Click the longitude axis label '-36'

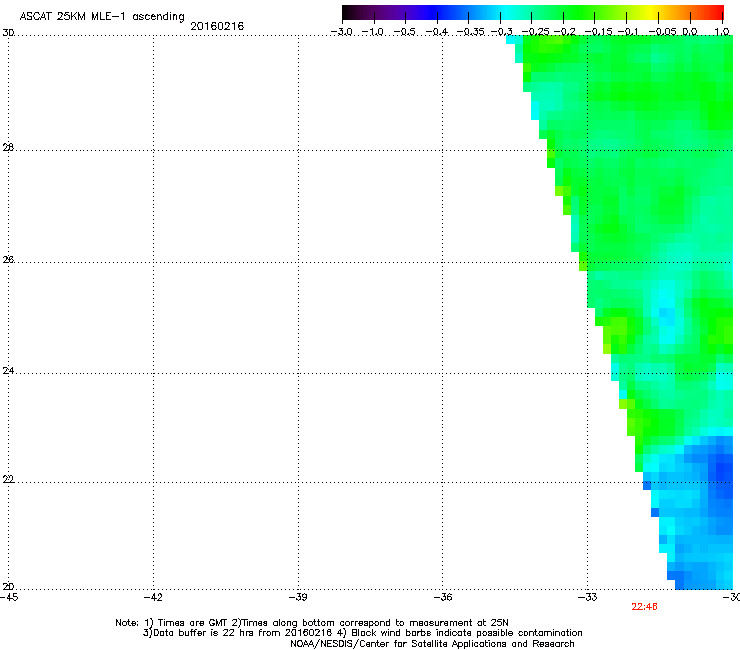click(443, 597)
